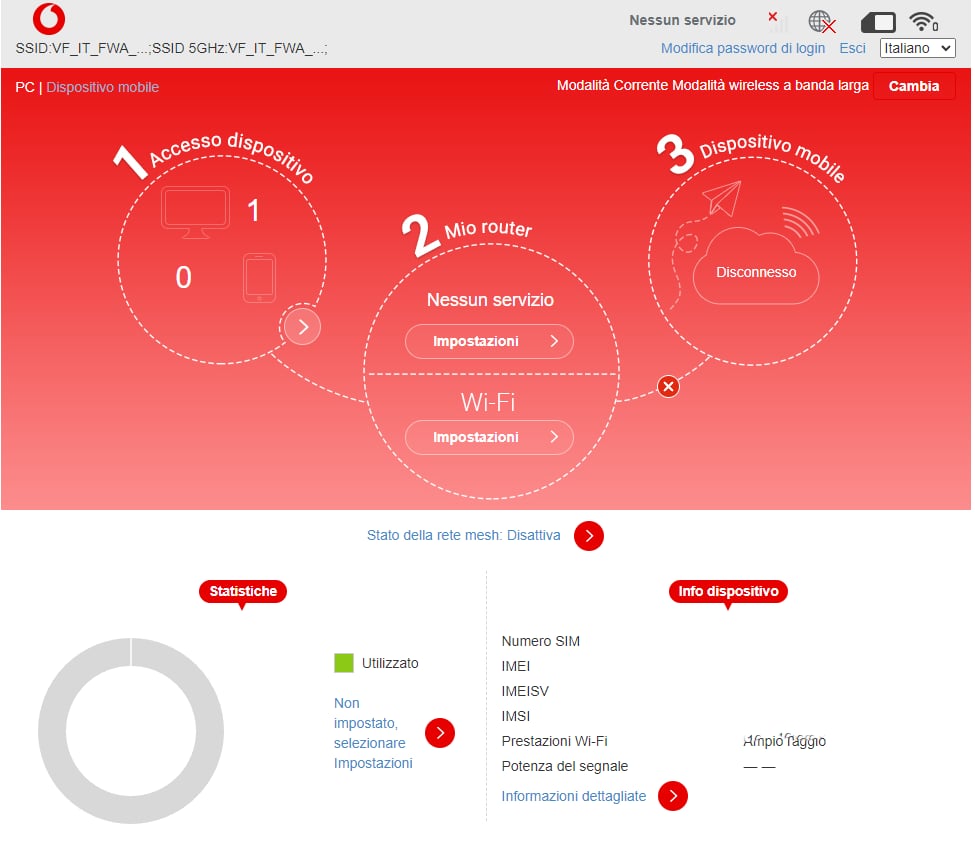Screen dimensions: 975x865
Task: Click the Wi-Fi heading in router circle
Action: tap(488, 403)
